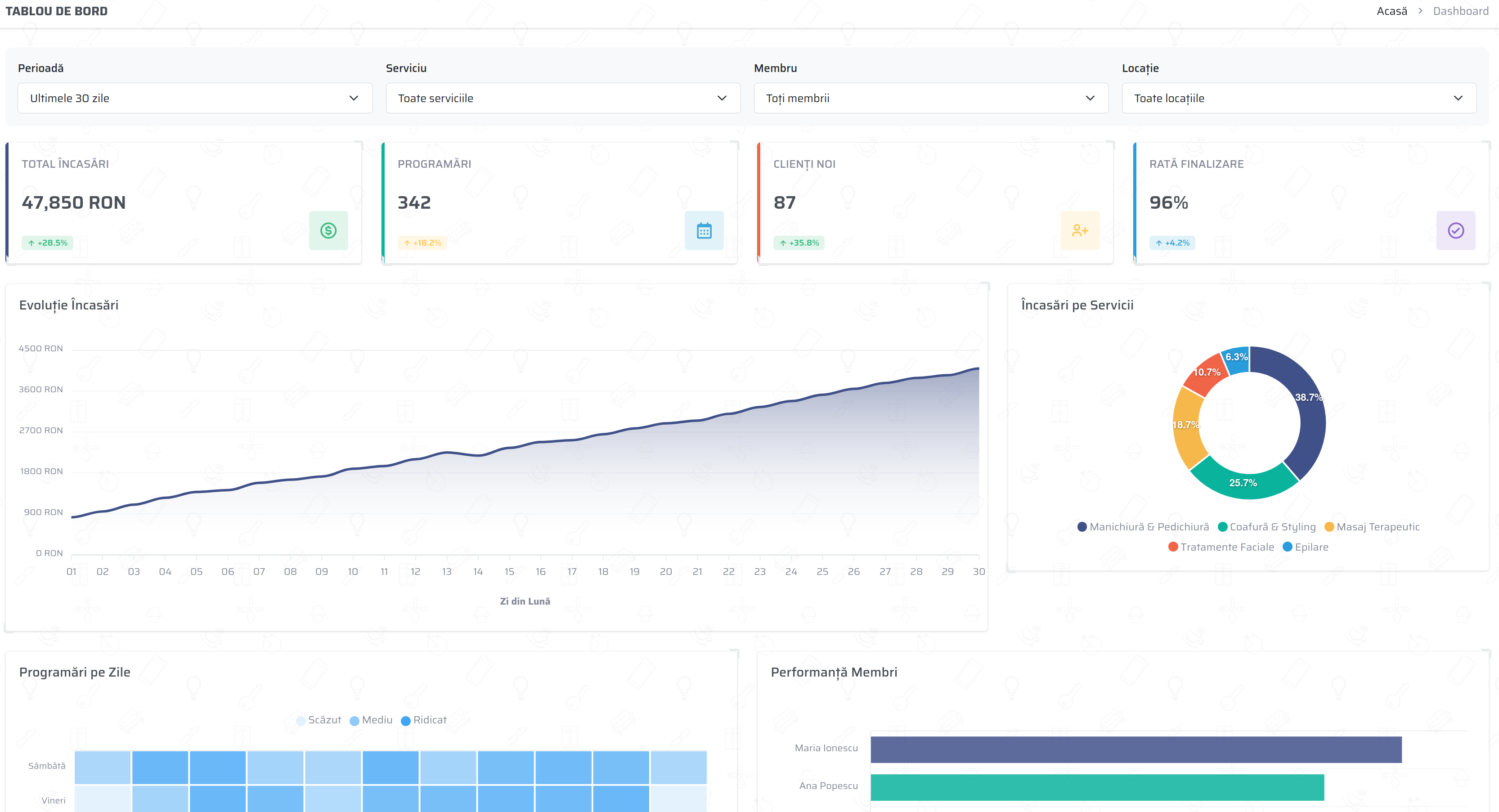Click the +35.8% trend badge

[799, 243]
